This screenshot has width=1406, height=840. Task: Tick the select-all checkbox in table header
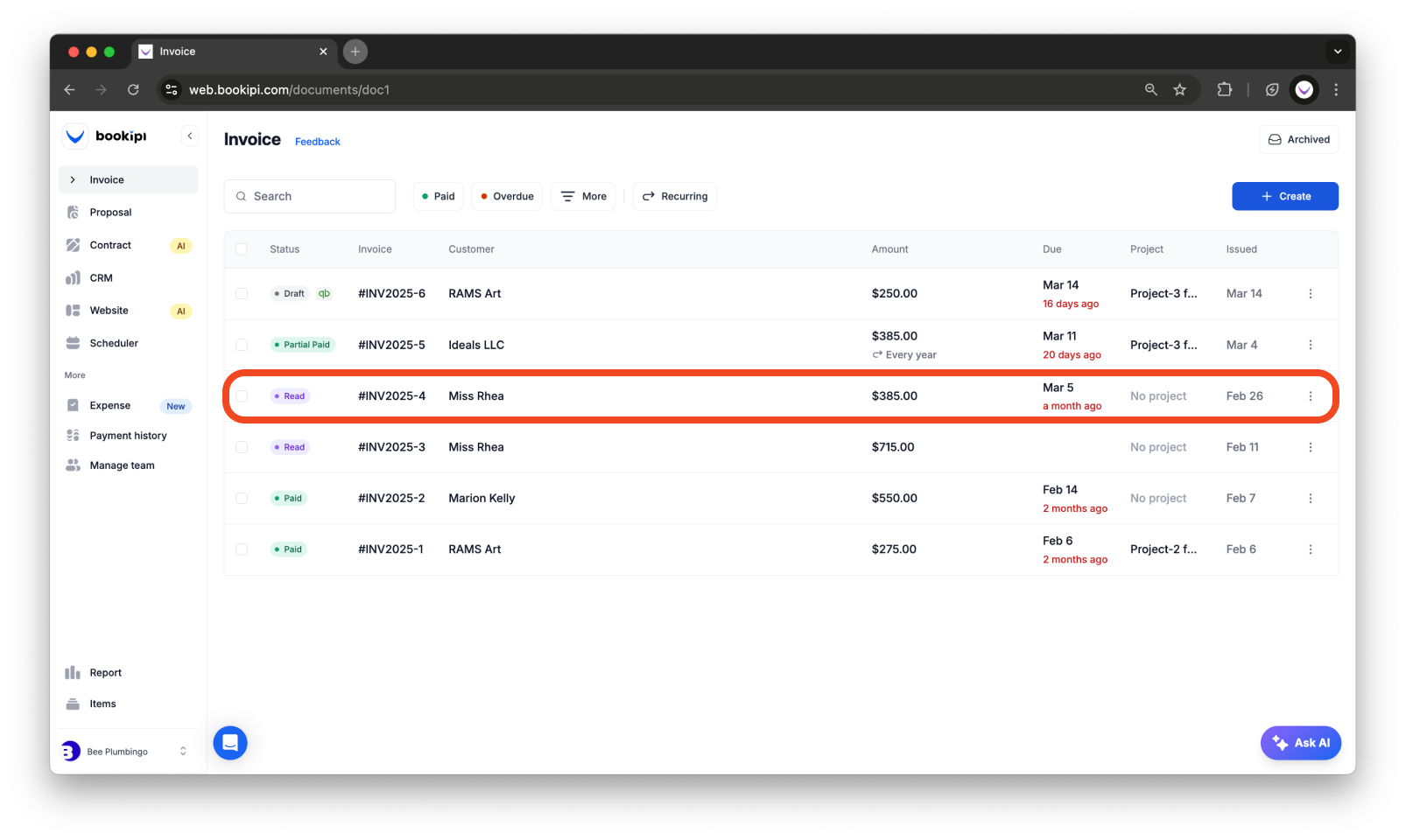[242, 249]
